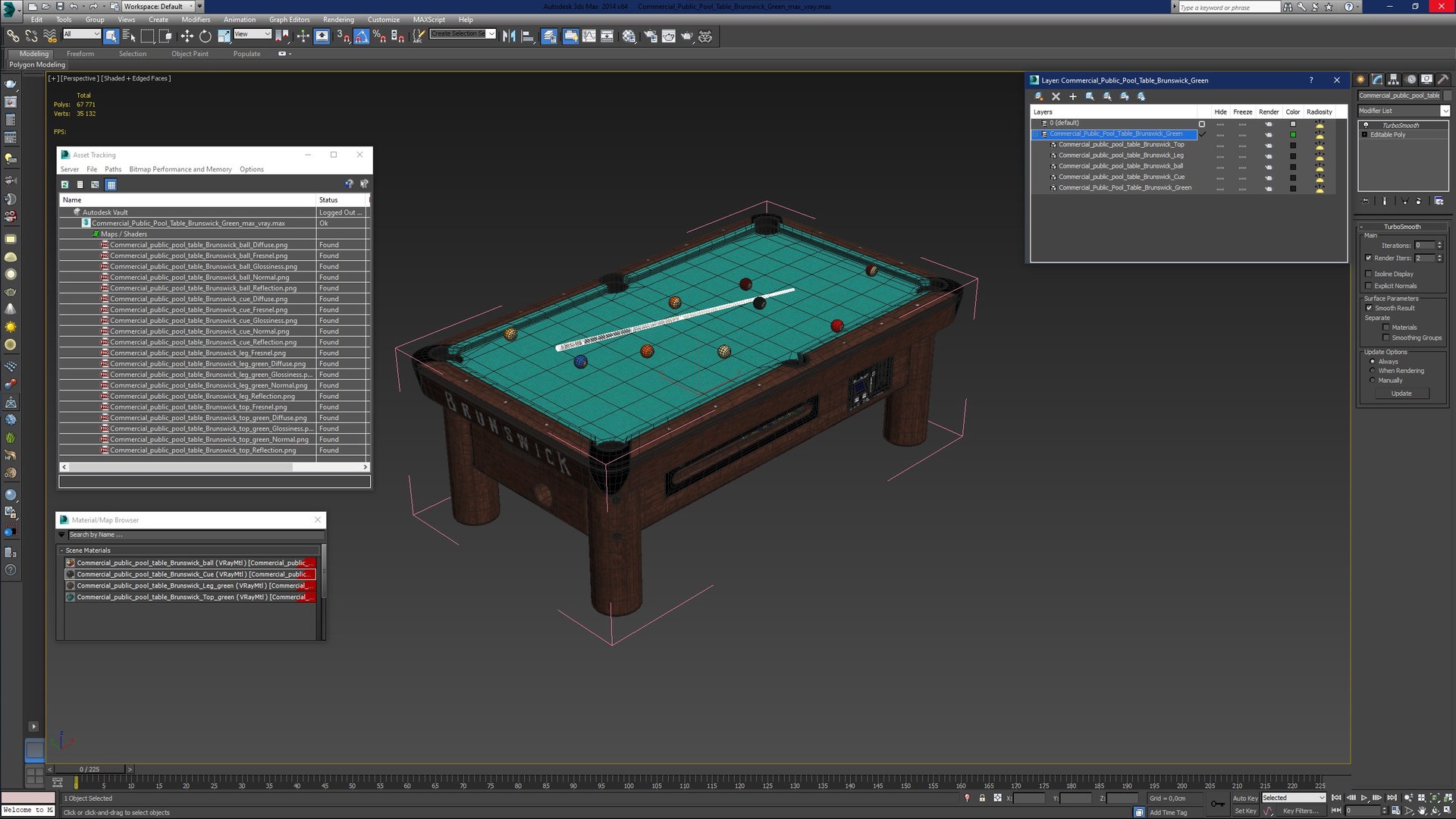Click the Select and Move tool

[187, 36]
